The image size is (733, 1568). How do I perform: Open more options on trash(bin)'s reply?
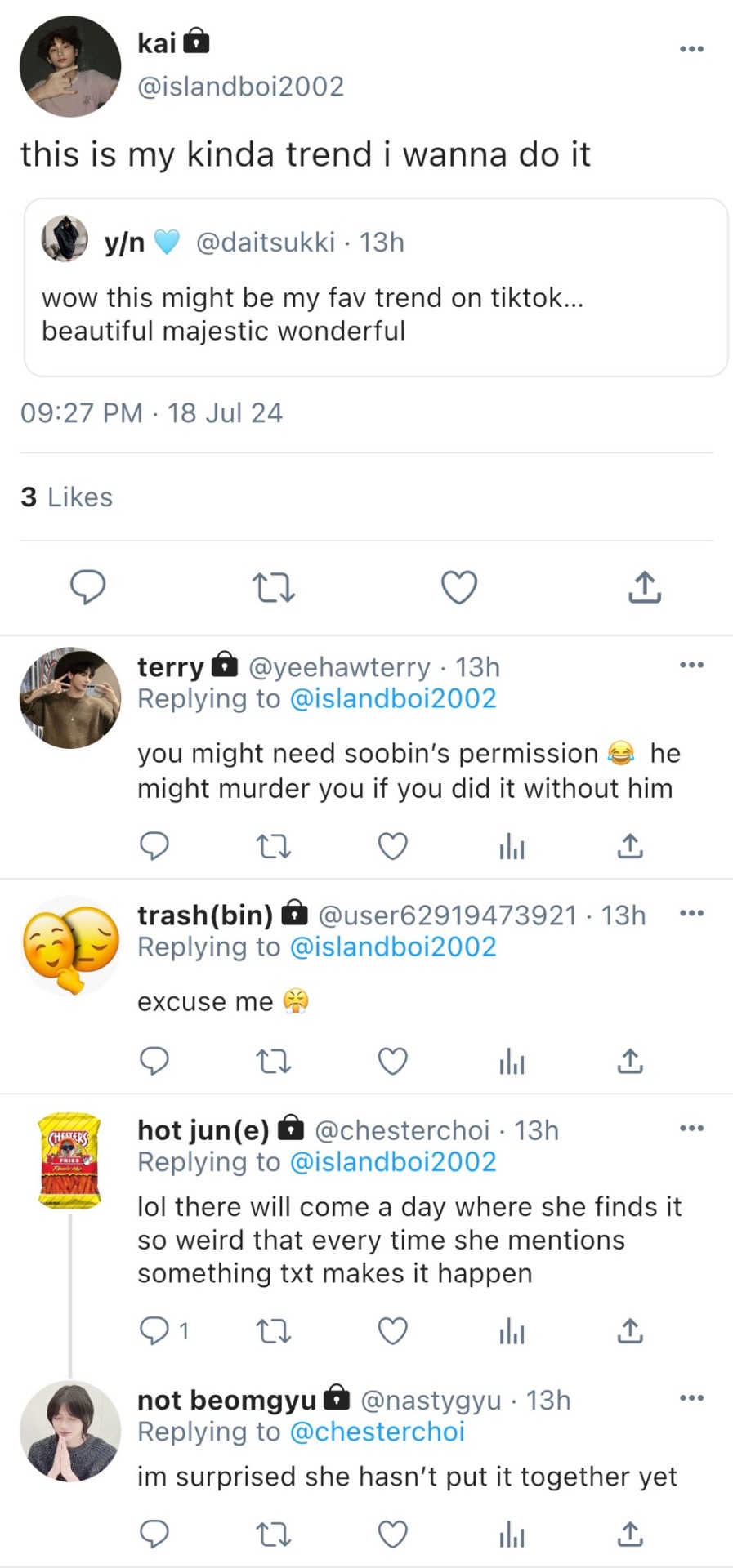click(x=692, y=913)
